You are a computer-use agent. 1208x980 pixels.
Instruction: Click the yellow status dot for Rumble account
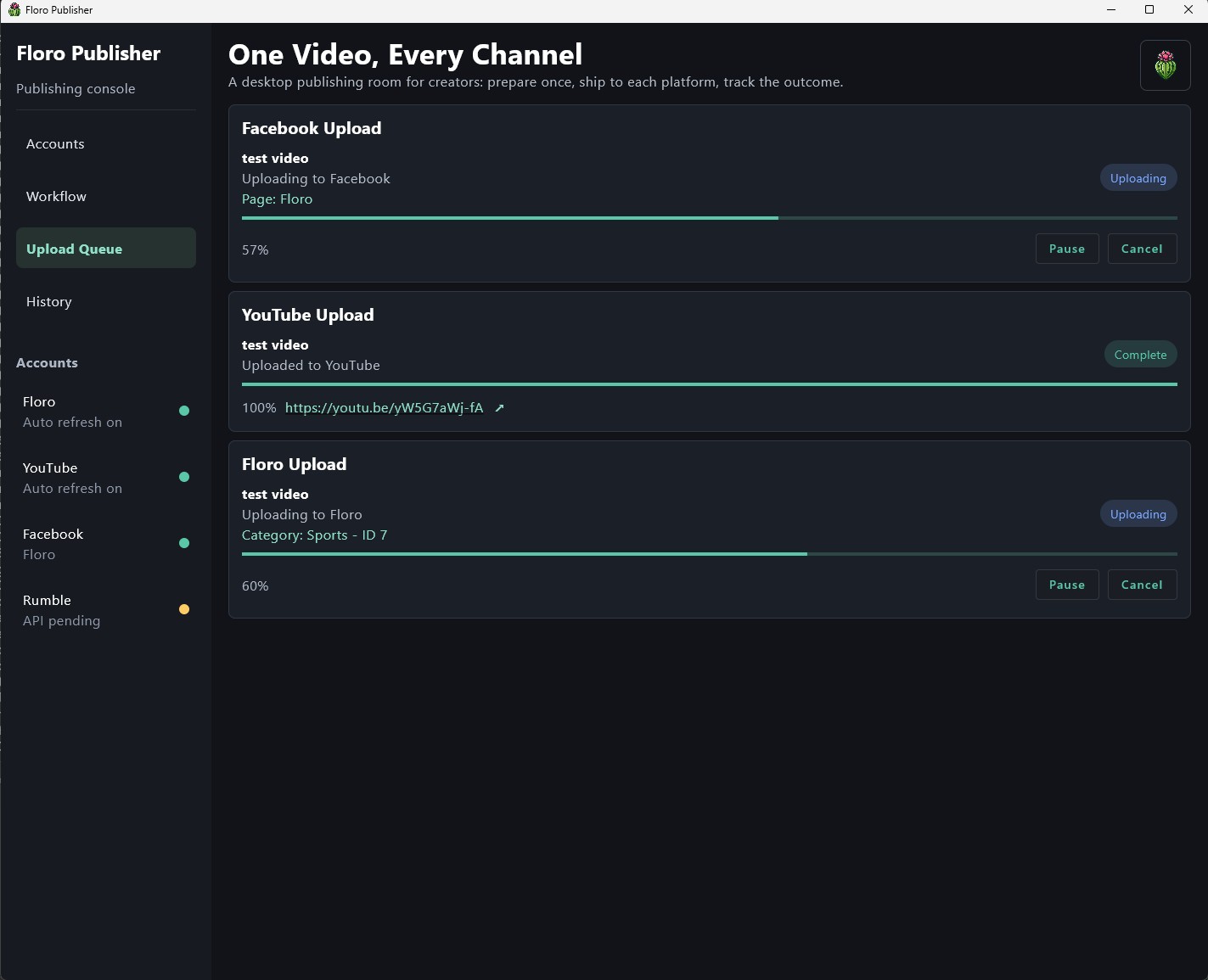(x=184, y=609)
